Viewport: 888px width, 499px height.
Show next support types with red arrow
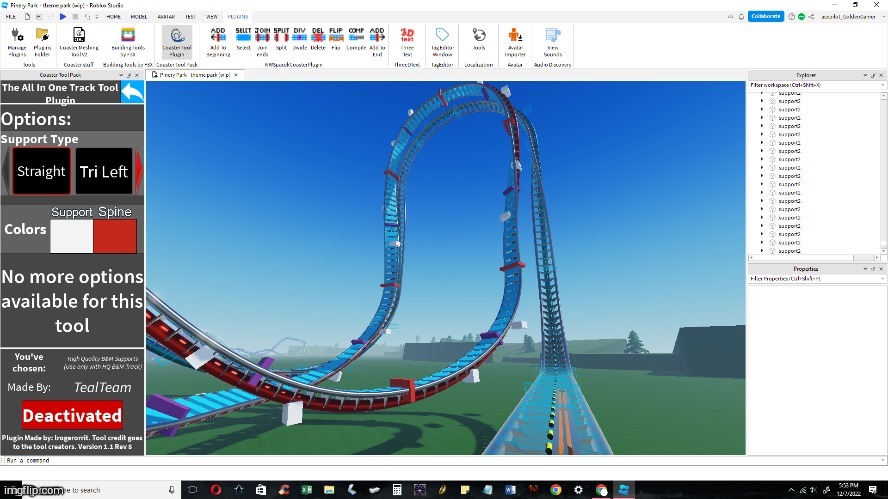pyautogui.click(x=139, y=170)
